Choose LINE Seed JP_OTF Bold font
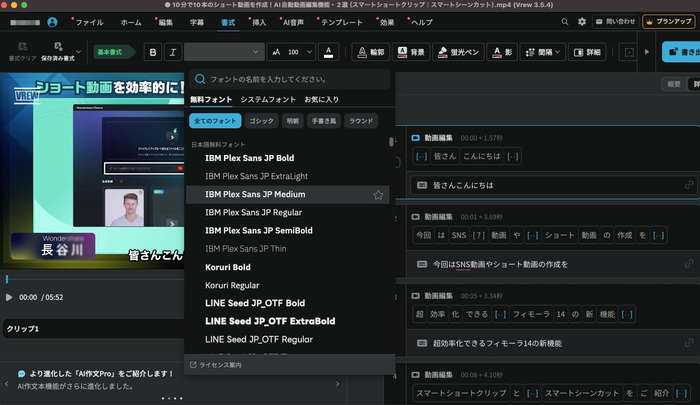Viewport: 700px width, 405px height. click(x=288, y=303)
